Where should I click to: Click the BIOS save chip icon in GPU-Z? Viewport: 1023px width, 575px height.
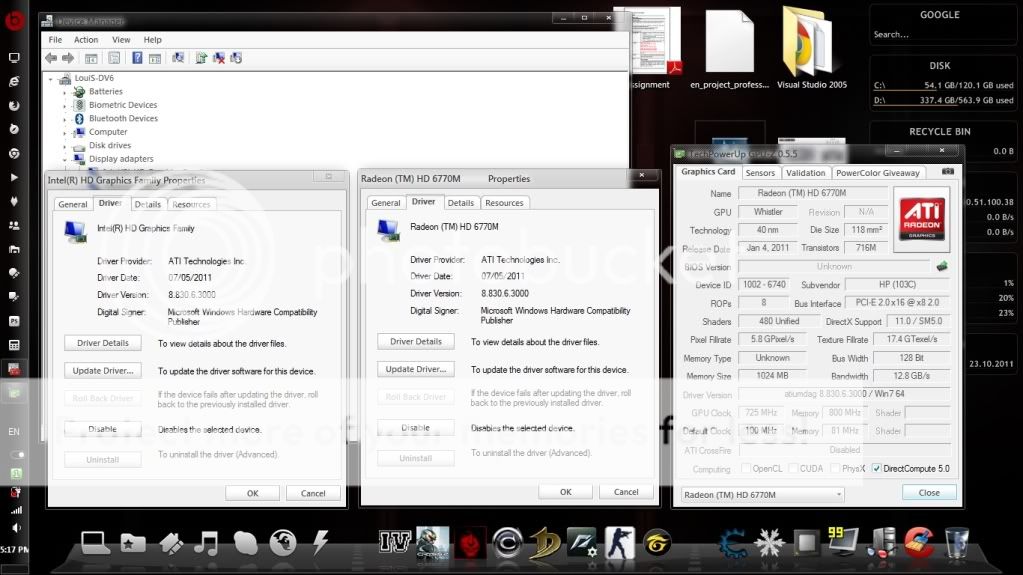941,267
